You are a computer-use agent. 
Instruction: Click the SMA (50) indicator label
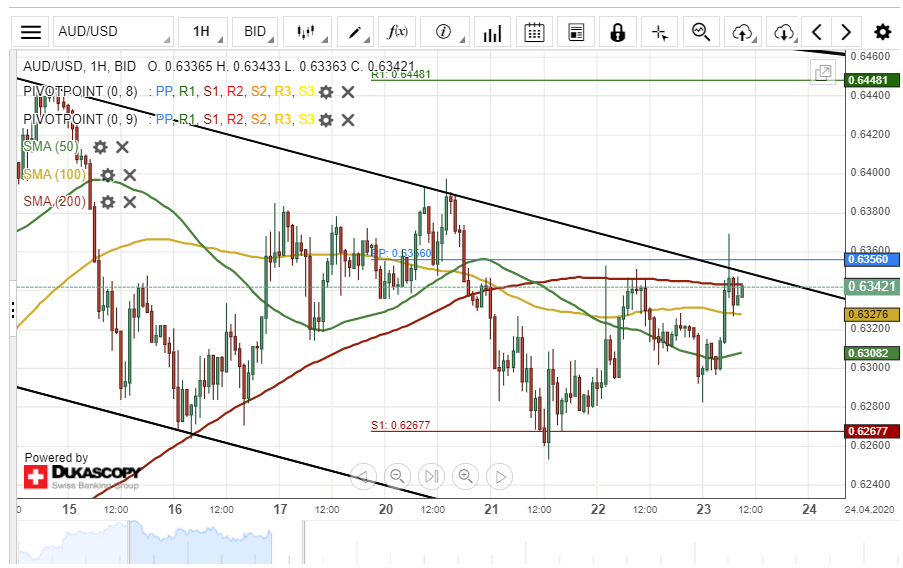[51, 147]
